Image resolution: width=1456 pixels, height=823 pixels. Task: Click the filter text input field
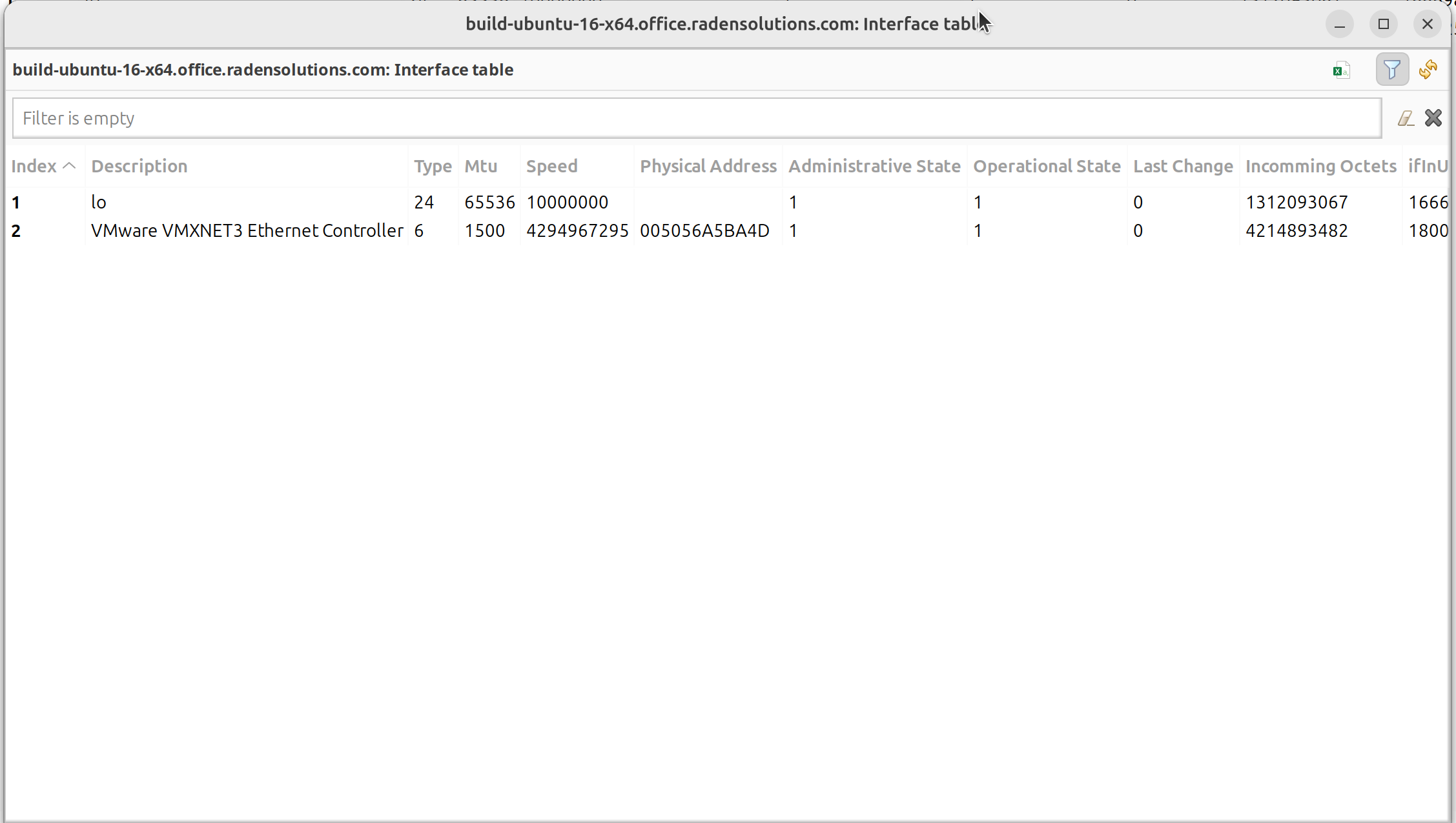tap(696, 118)
